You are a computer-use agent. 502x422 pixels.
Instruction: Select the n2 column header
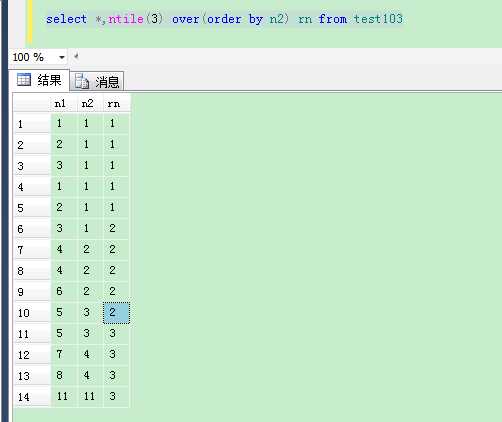90,104
